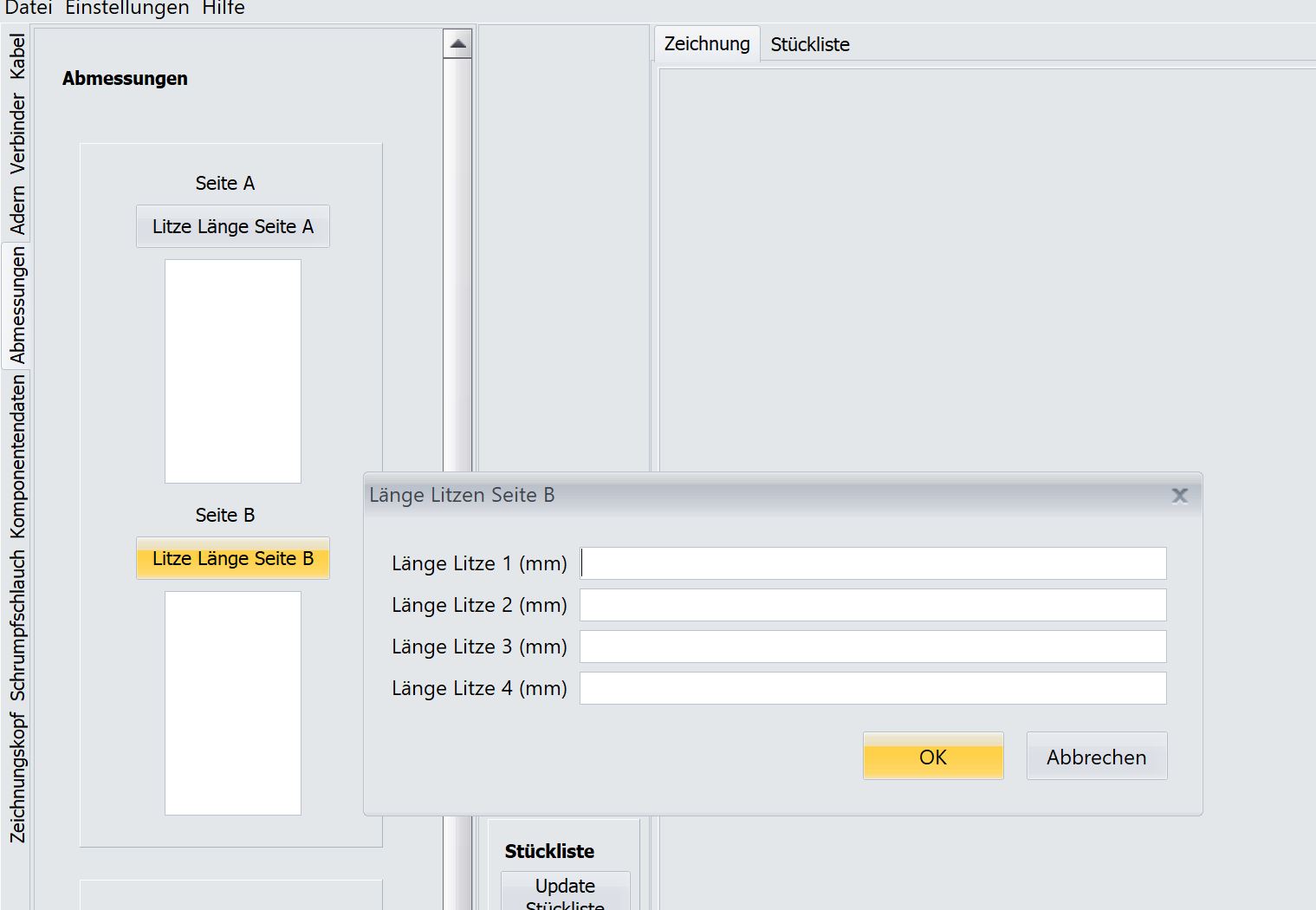Show the Schrumpfschlauch side tab

point(17,626)
